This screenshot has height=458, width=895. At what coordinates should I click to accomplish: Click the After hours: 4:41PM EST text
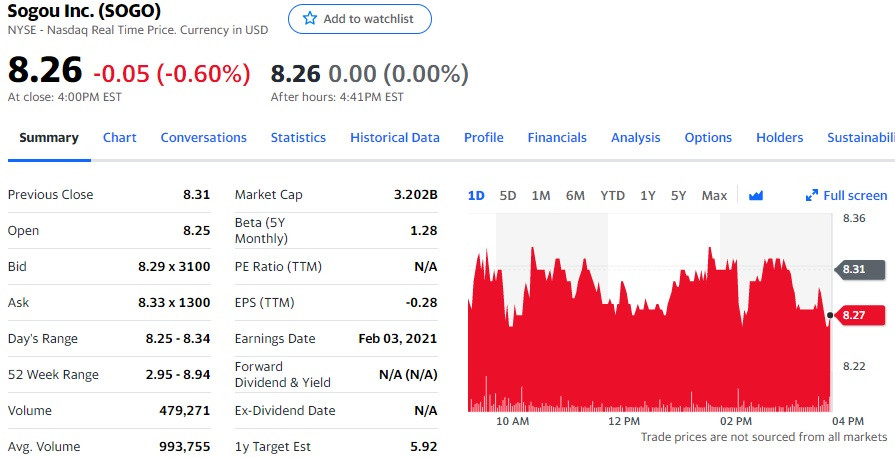point(337,97)
